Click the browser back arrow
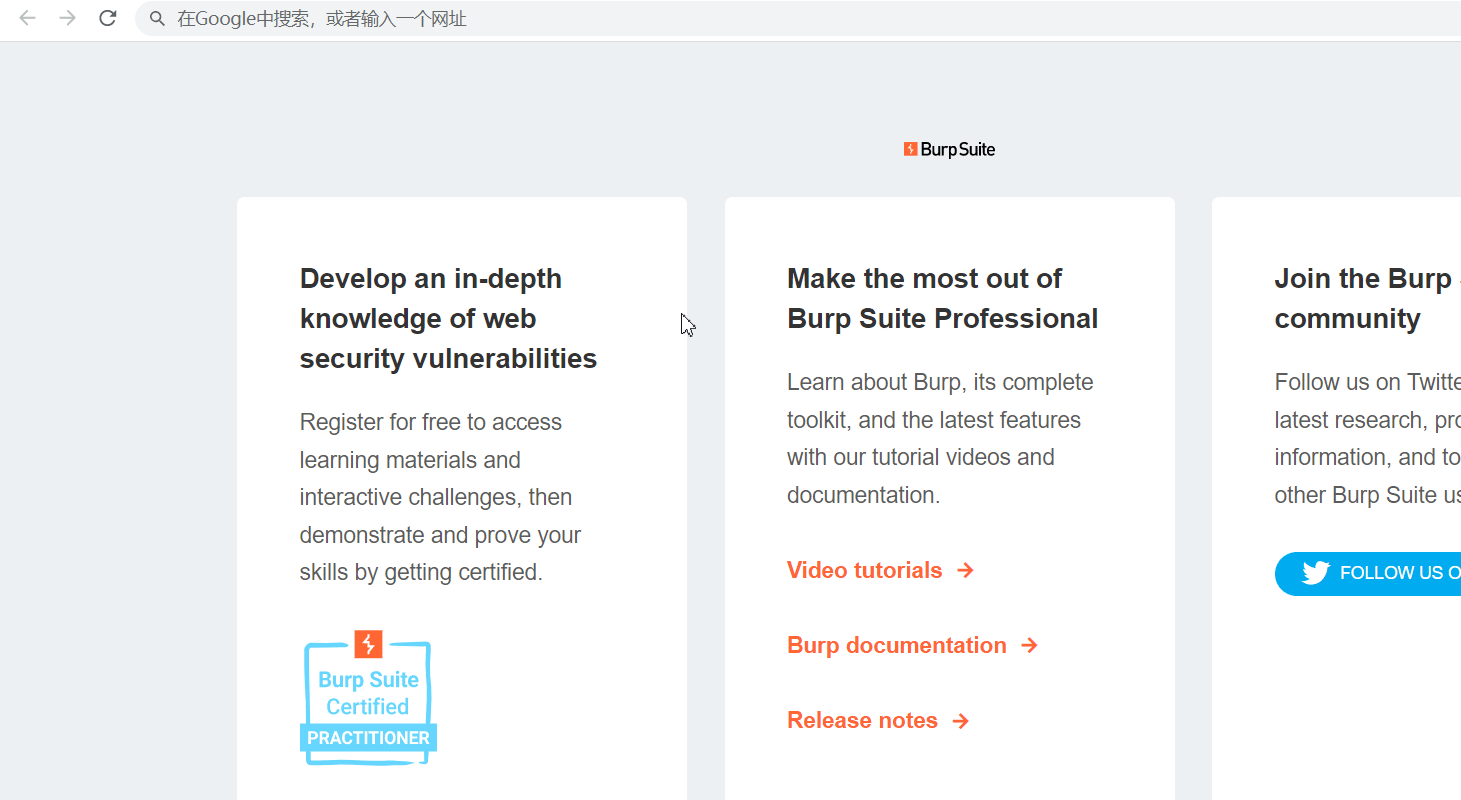 click(x=28, y=18)
